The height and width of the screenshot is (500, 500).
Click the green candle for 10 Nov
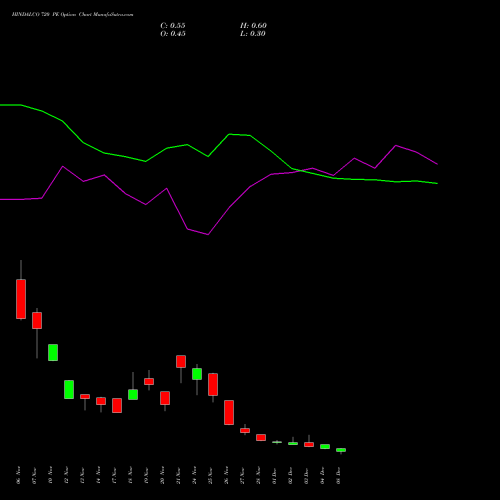[53, 352]
